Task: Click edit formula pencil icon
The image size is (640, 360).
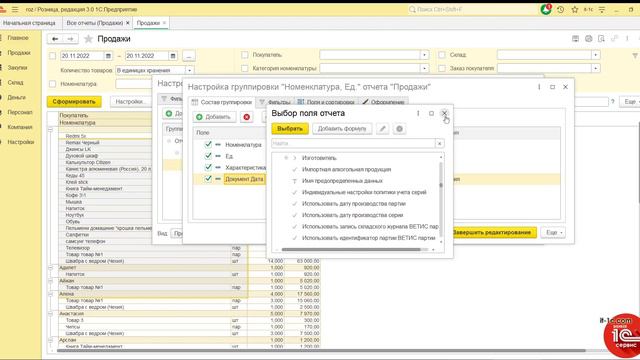Action: click(x=382, y=129)
